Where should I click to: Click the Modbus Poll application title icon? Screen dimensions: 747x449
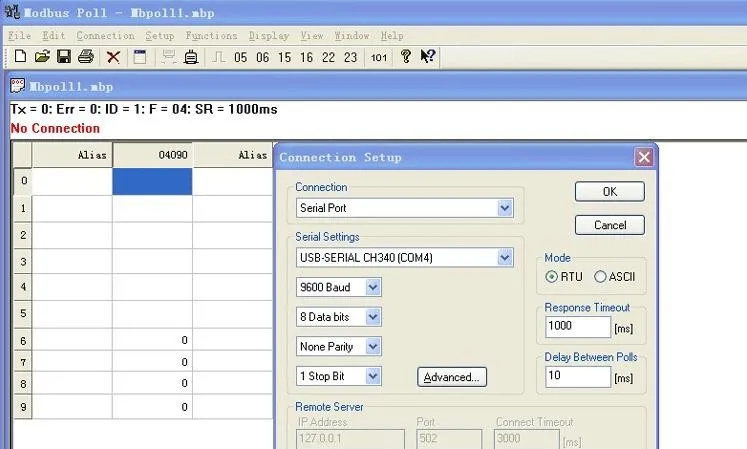[12, 12]
